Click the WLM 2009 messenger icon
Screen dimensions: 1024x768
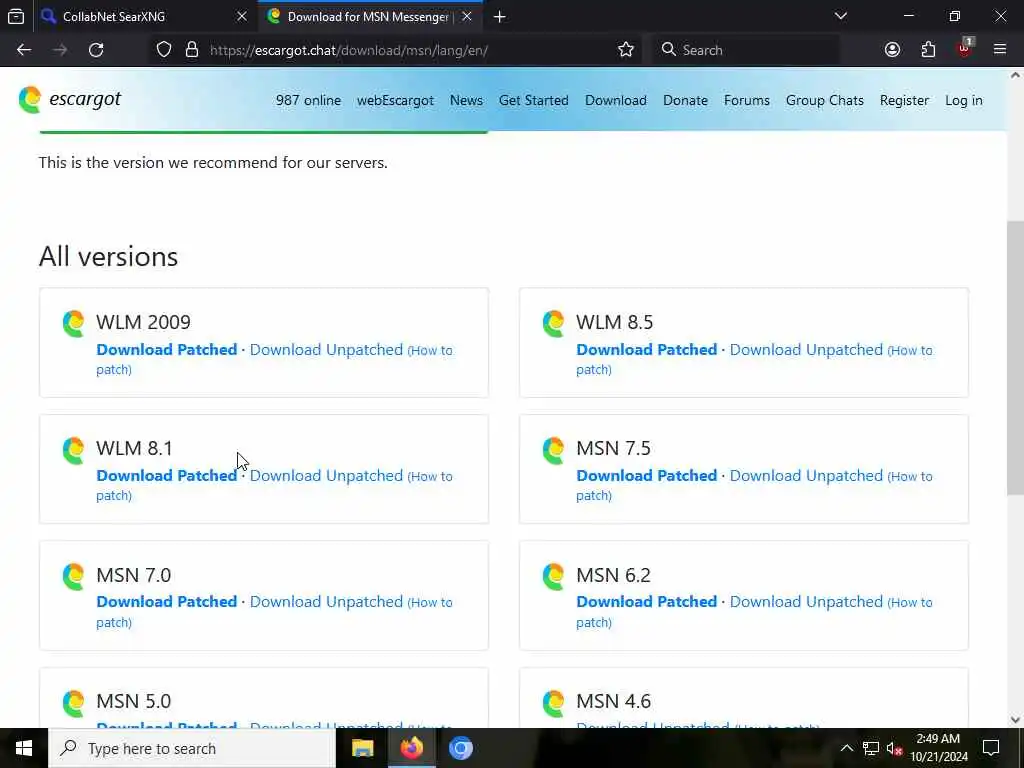[x=74, y=323]
